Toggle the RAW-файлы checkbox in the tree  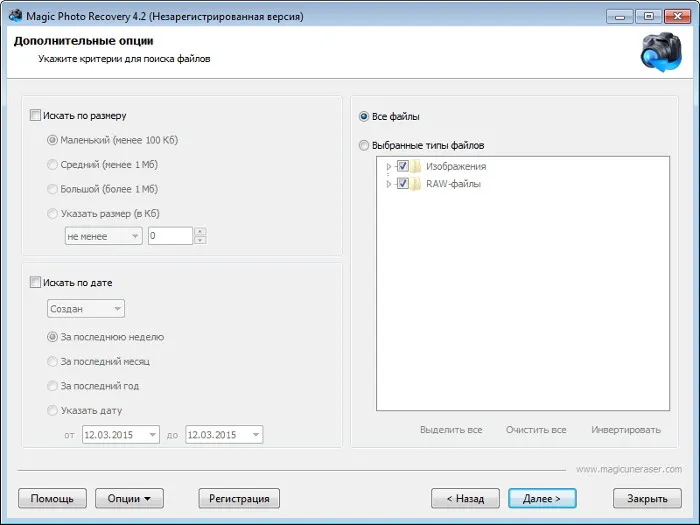[403, 183]
